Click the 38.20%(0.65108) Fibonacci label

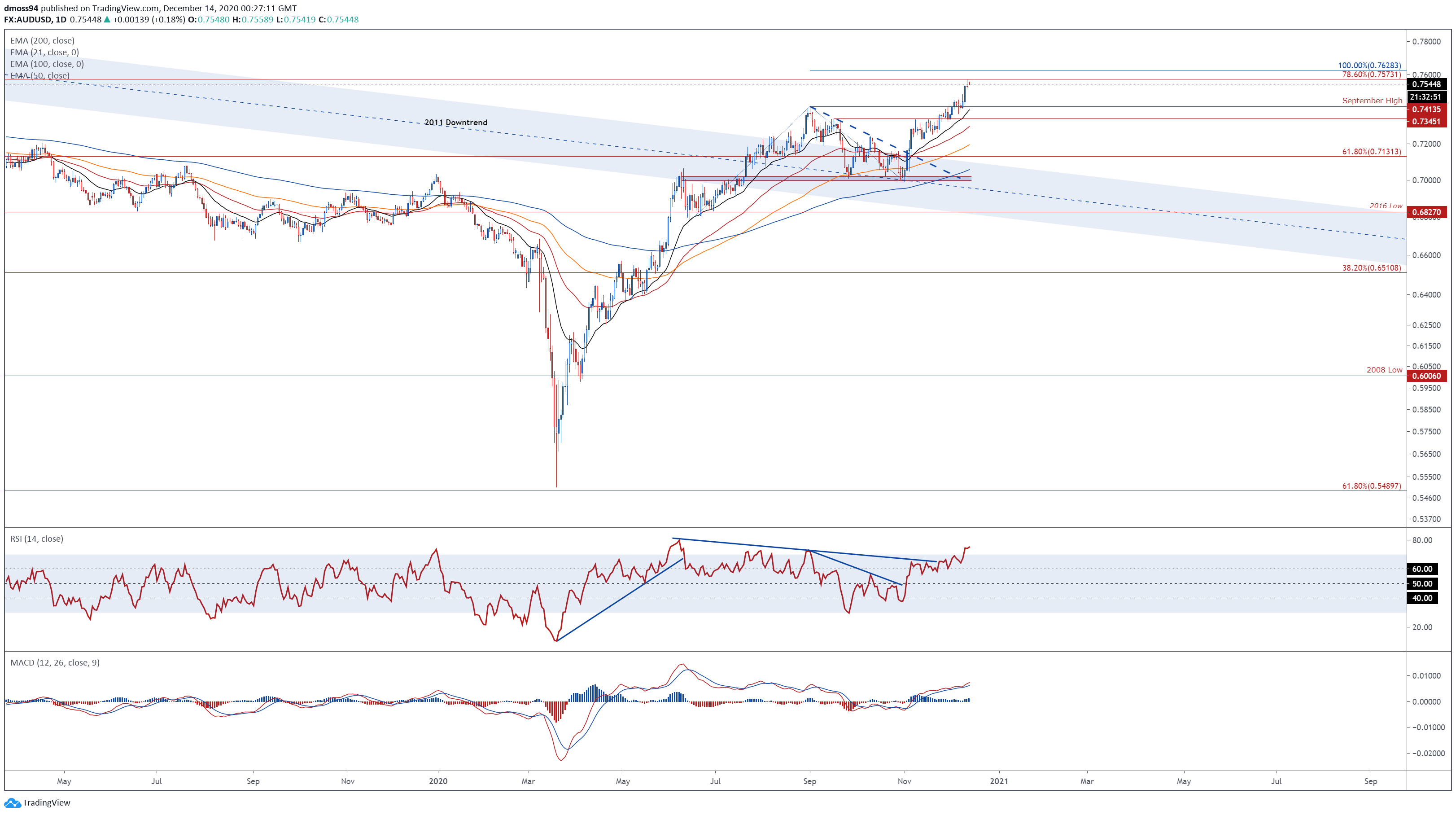(x=1372, y=268)
